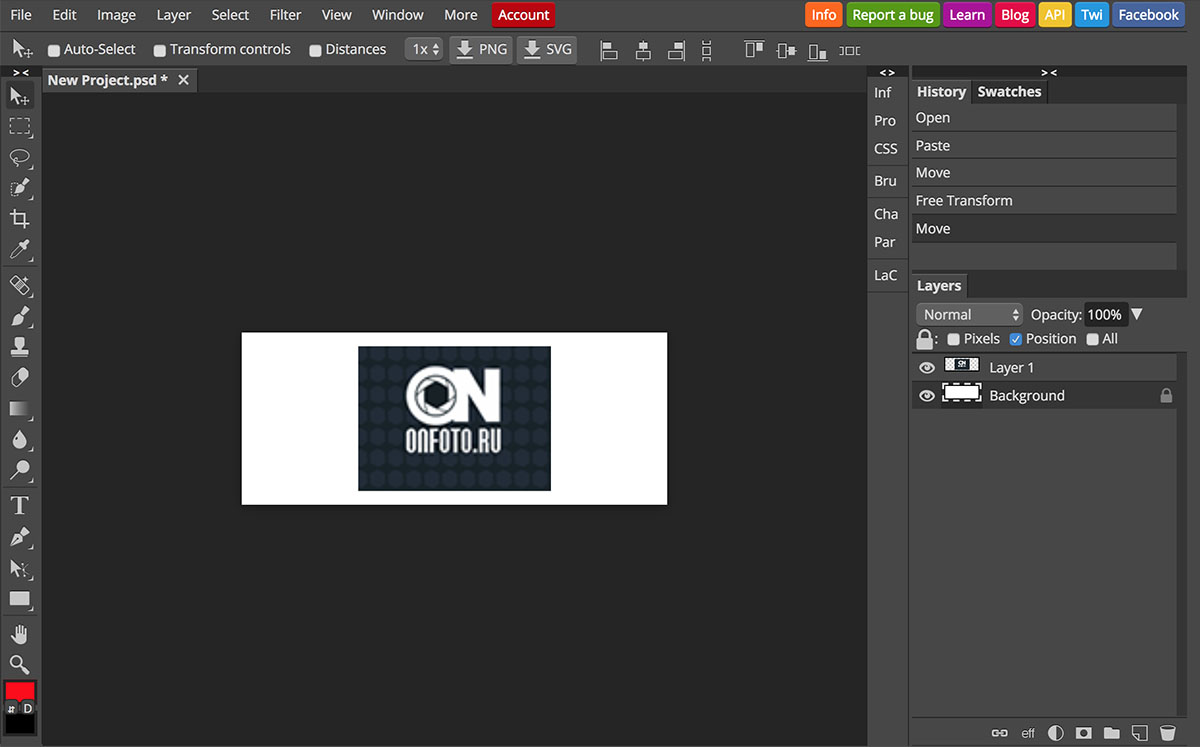Expand the Opacity slider arrow
The image size is (1200, 747).
pyautogui.click(x=1136, y=315)
